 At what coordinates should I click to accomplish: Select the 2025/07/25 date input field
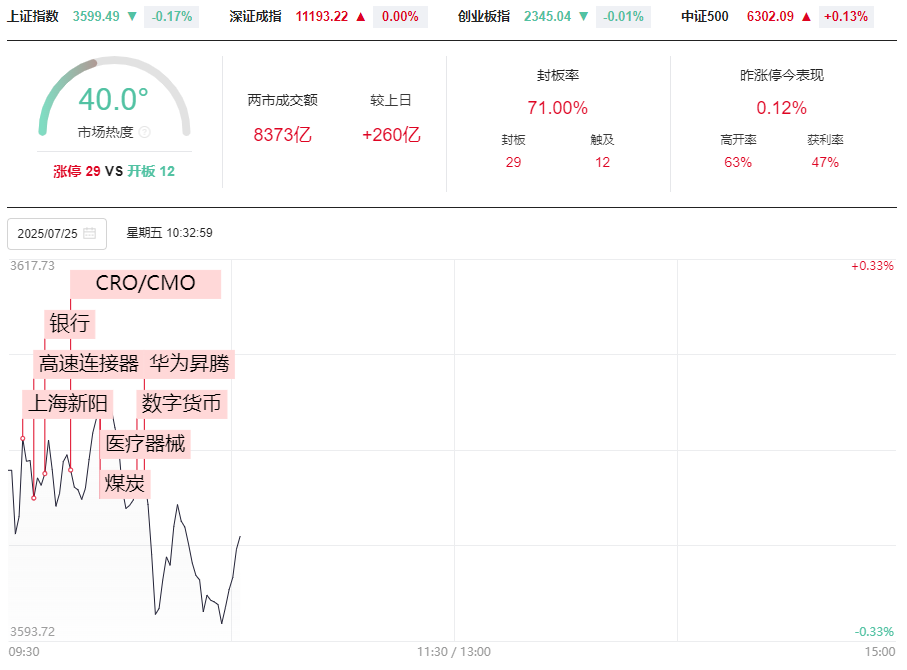pyautogui.click(x=57, y=234)
